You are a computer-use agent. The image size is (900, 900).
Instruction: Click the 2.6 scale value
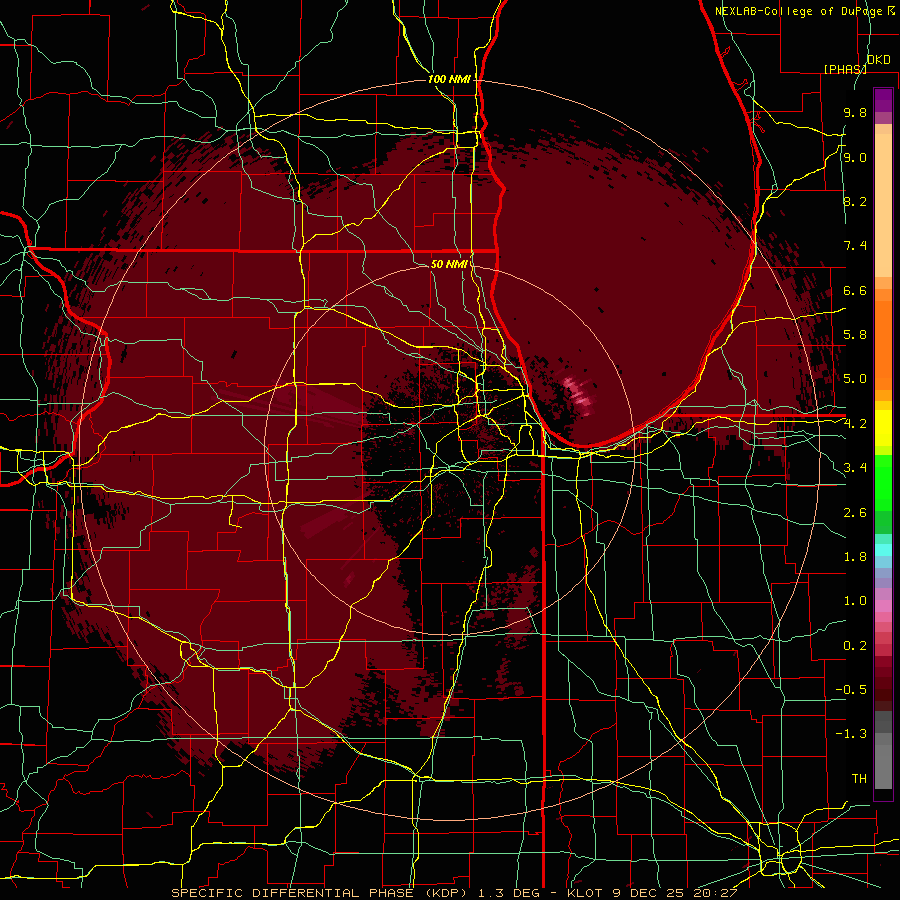[x=855, y=513]
